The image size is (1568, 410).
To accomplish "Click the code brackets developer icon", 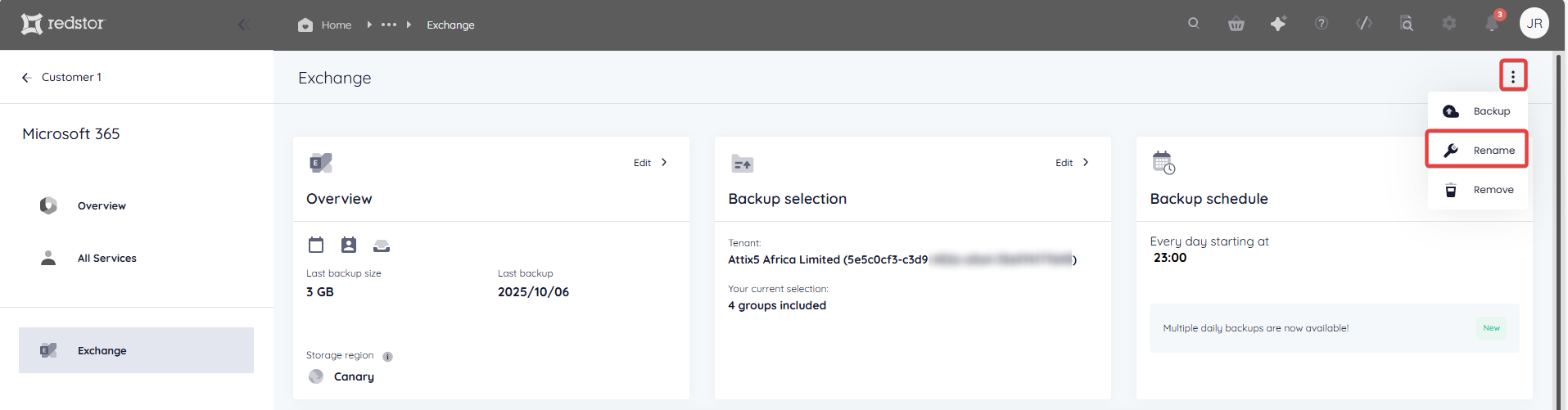I will coord(1364,23).
